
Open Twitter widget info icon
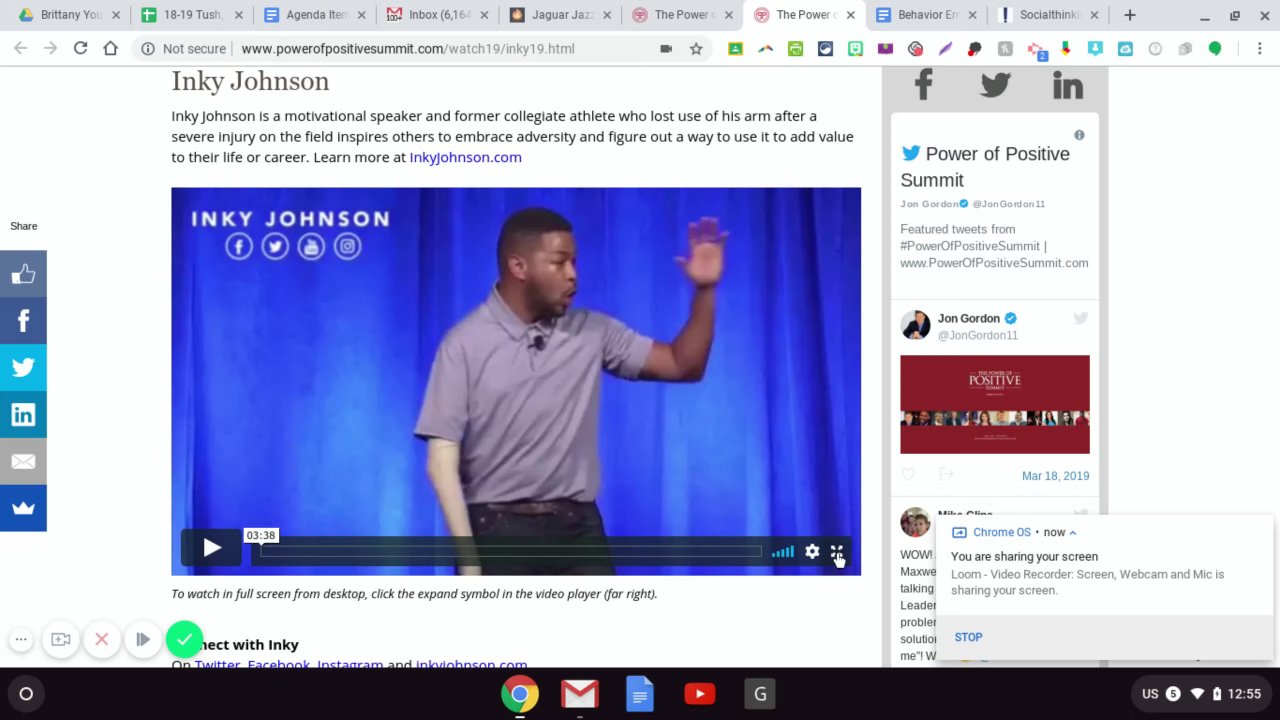coord(1079,135)
